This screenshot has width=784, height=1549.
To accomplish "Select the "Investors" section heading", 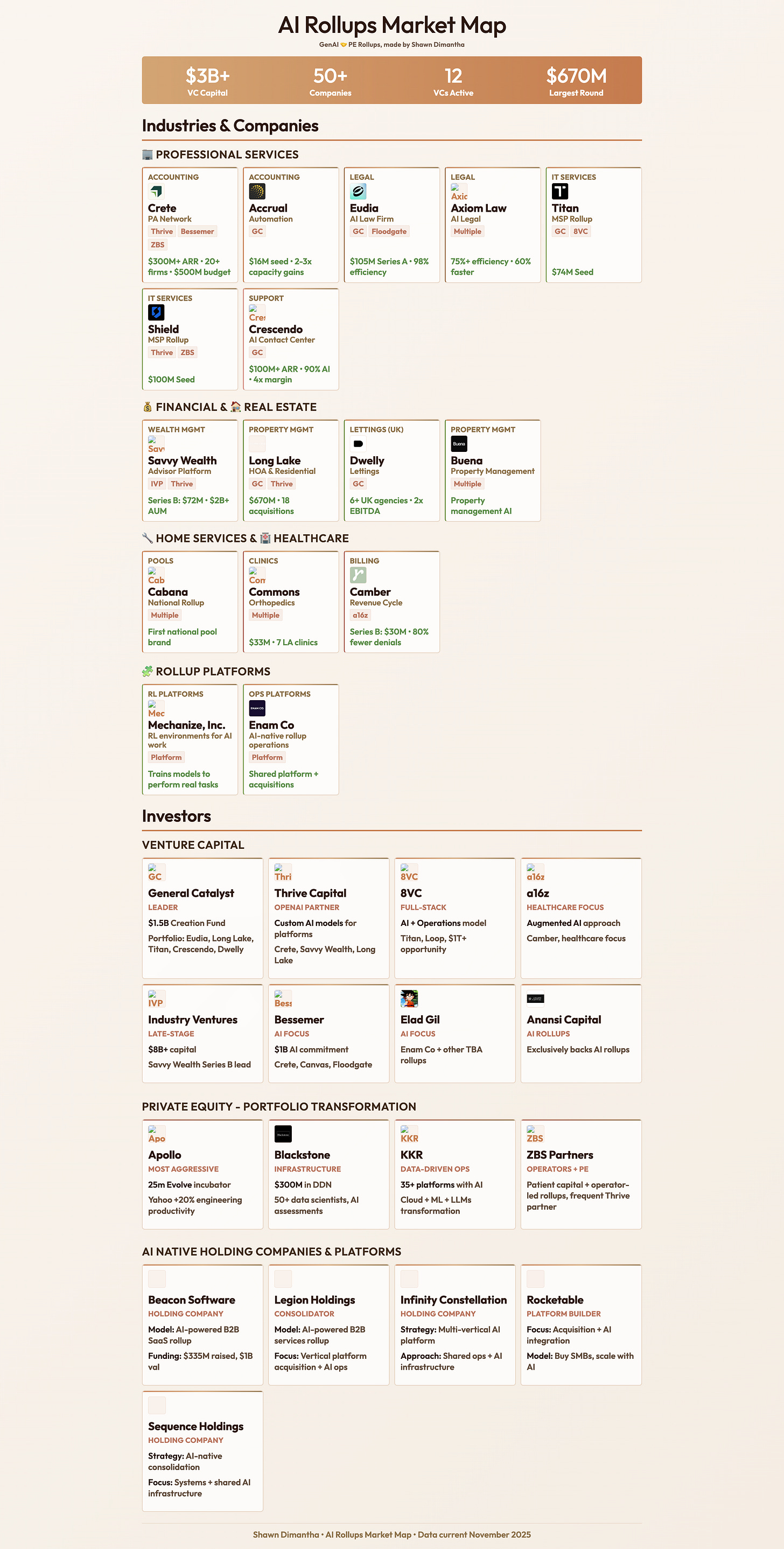I will point(177,816).
